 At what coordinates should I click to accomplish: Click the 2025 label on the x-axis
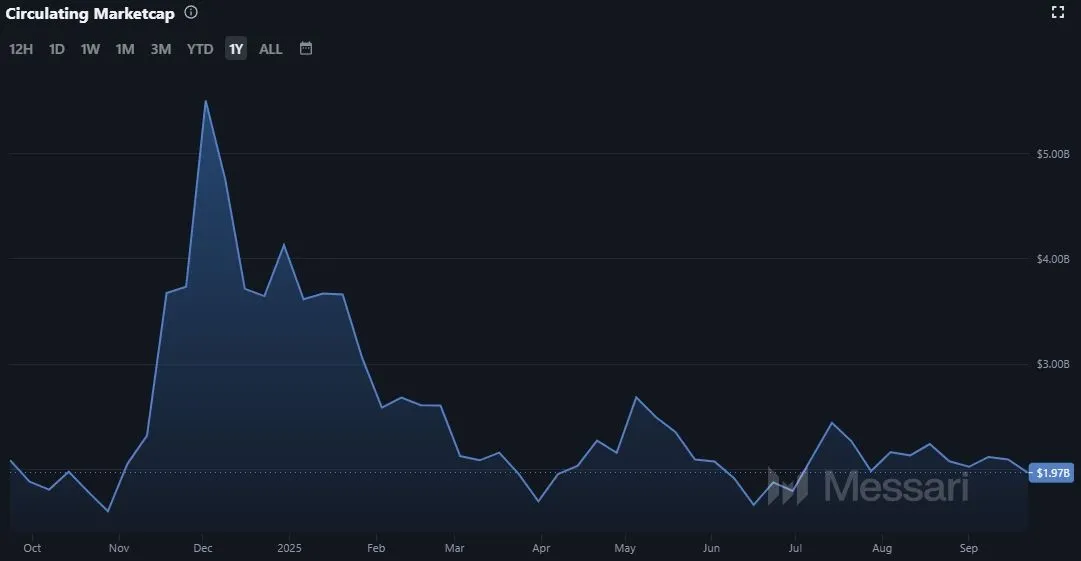pos(289,548)
